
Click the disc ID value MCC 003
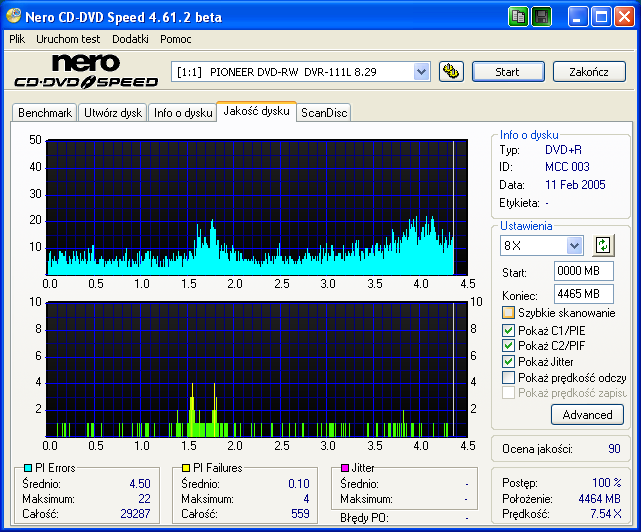(567, 167)
